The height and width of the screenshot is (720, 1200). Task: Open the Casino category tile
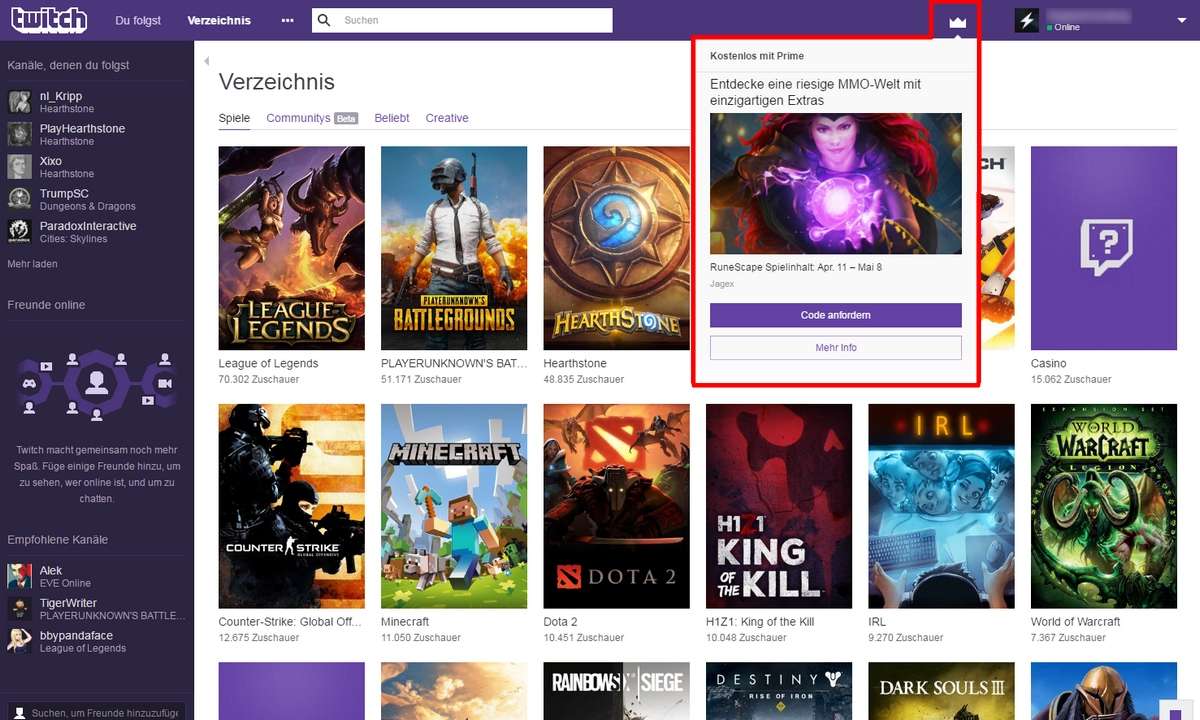pos(1104,248)
